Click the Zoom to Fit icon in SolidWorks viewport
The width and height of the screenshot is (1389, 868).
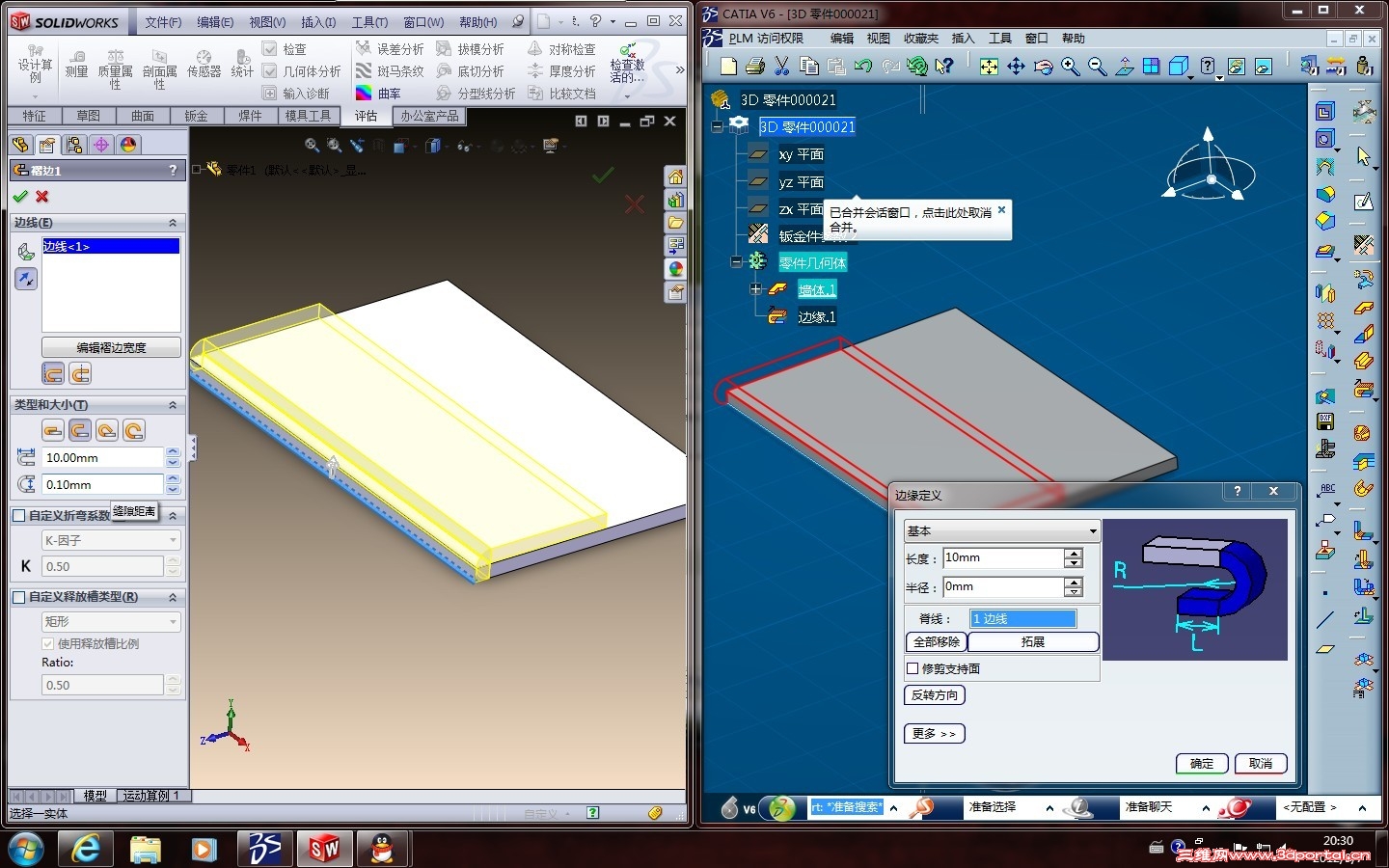[x=312, y=146]
